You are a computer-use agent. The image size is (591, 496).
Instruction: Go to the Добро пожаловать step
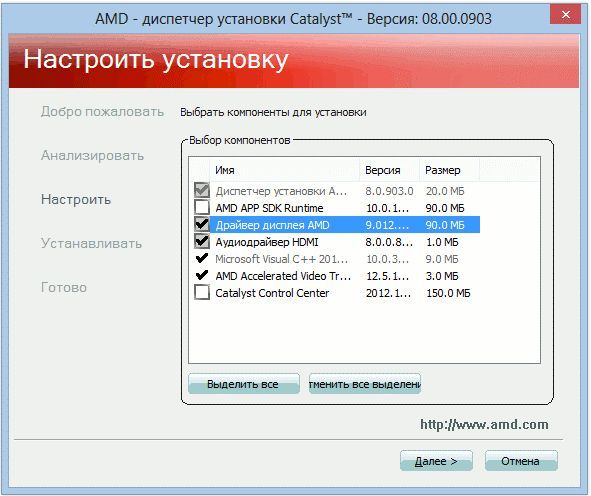pyautogui.click(x=103, y=112)
